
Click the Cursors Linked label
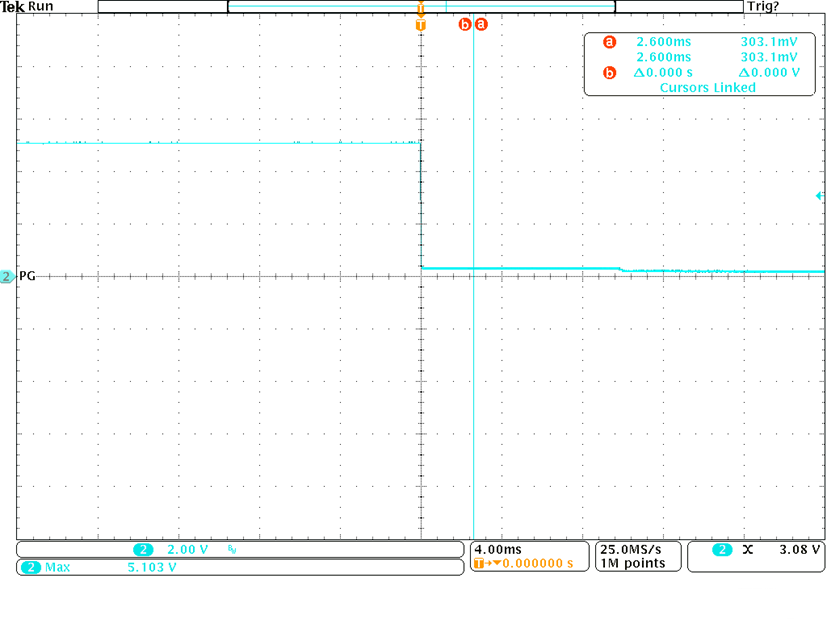707,88
